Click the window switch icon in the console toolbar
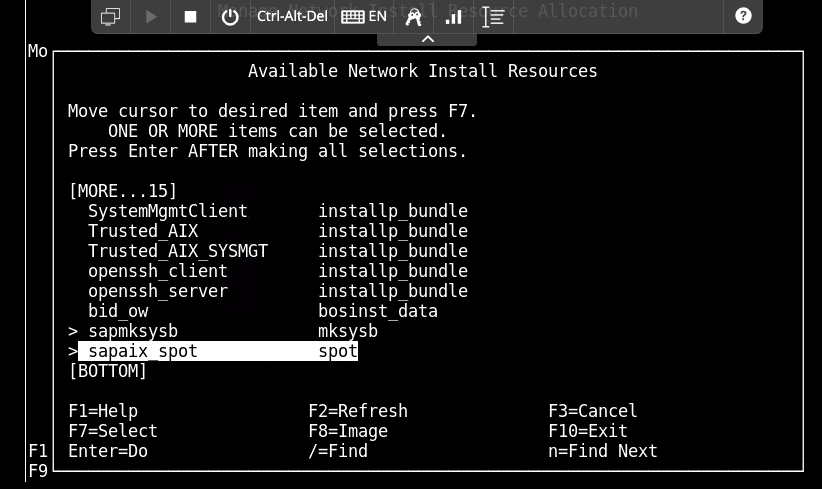 110,17
